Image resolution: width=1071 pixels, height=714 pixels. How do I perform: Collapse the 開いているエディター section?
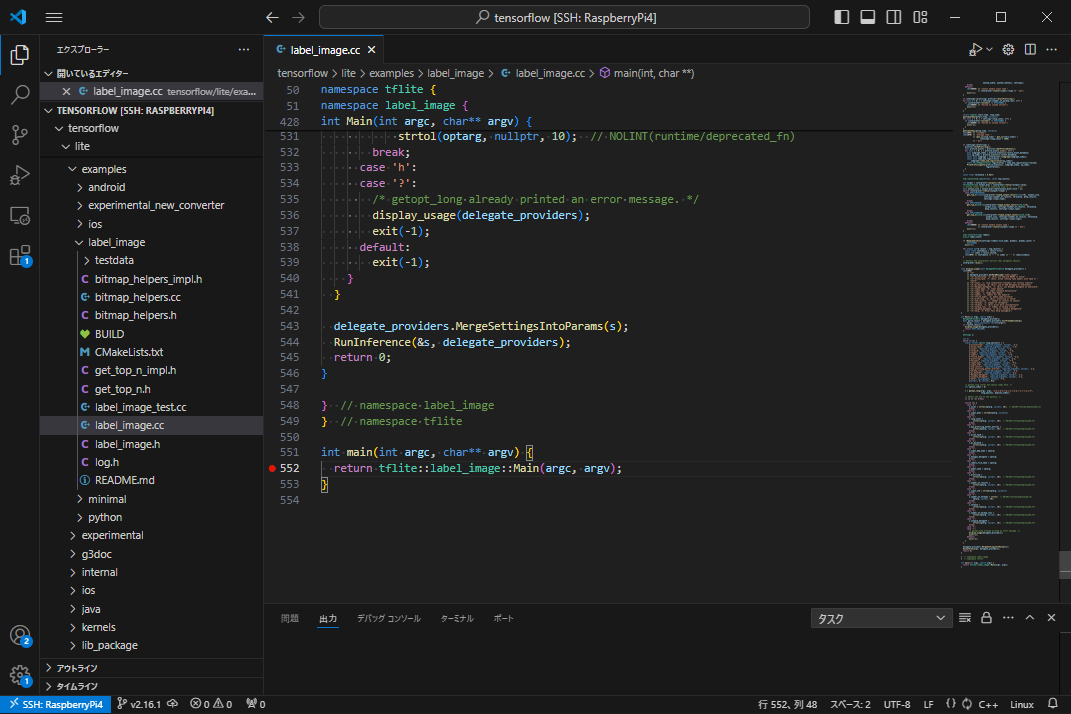click(152, 73)
